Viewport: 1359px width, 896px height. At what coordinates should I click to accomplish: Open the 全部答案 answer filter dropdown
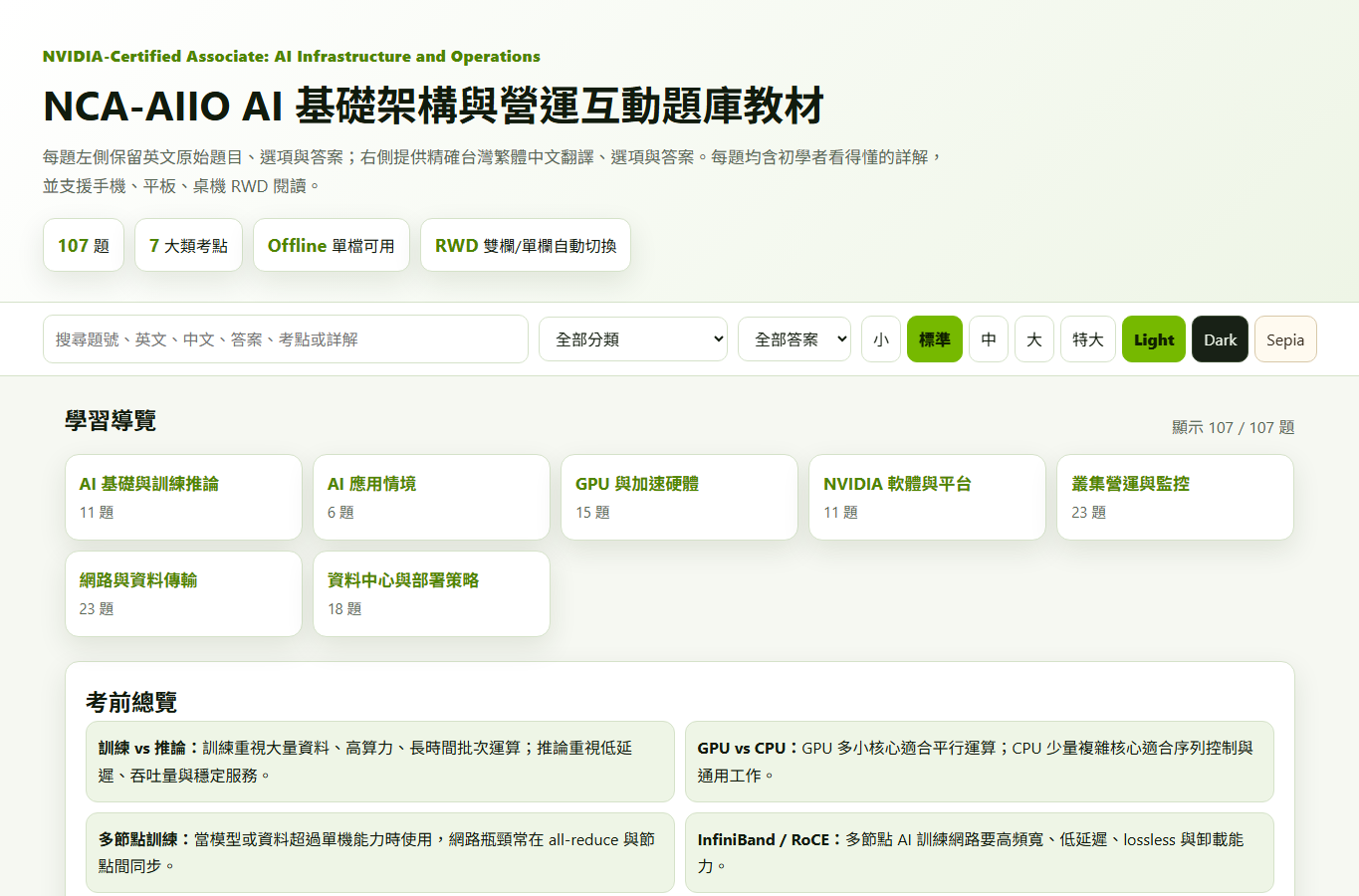click(x=794, y=339)
